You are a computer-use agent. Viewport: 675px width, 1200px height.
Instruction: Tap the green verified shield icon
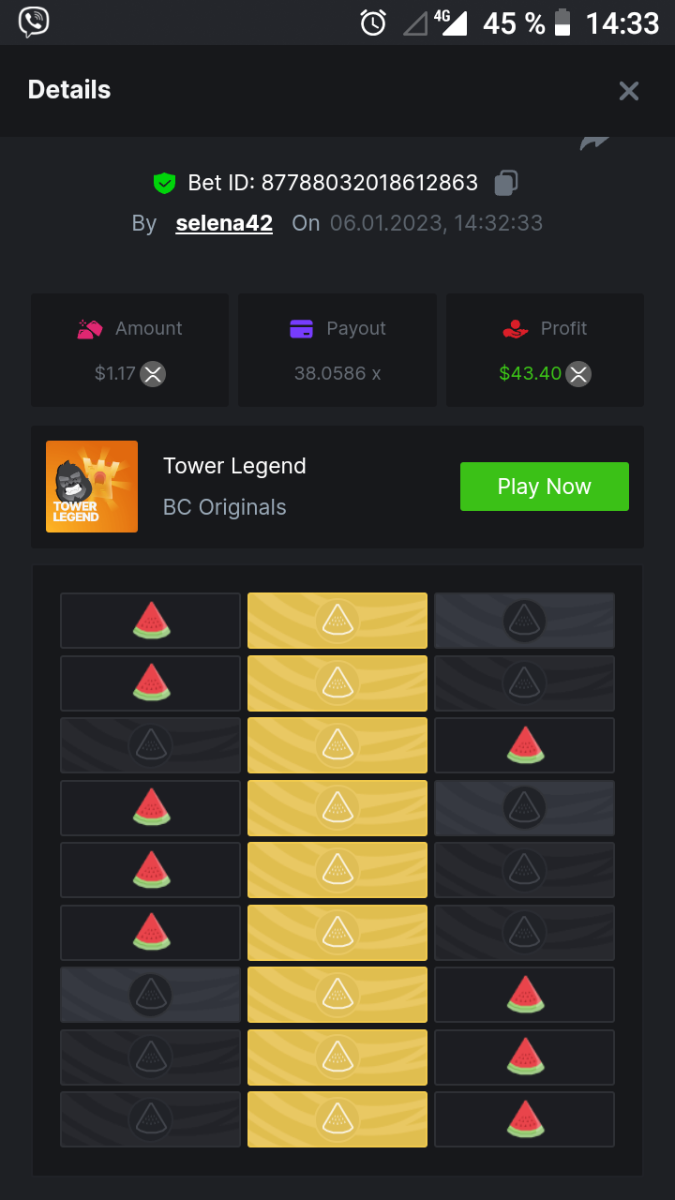[x=164, y=183]
